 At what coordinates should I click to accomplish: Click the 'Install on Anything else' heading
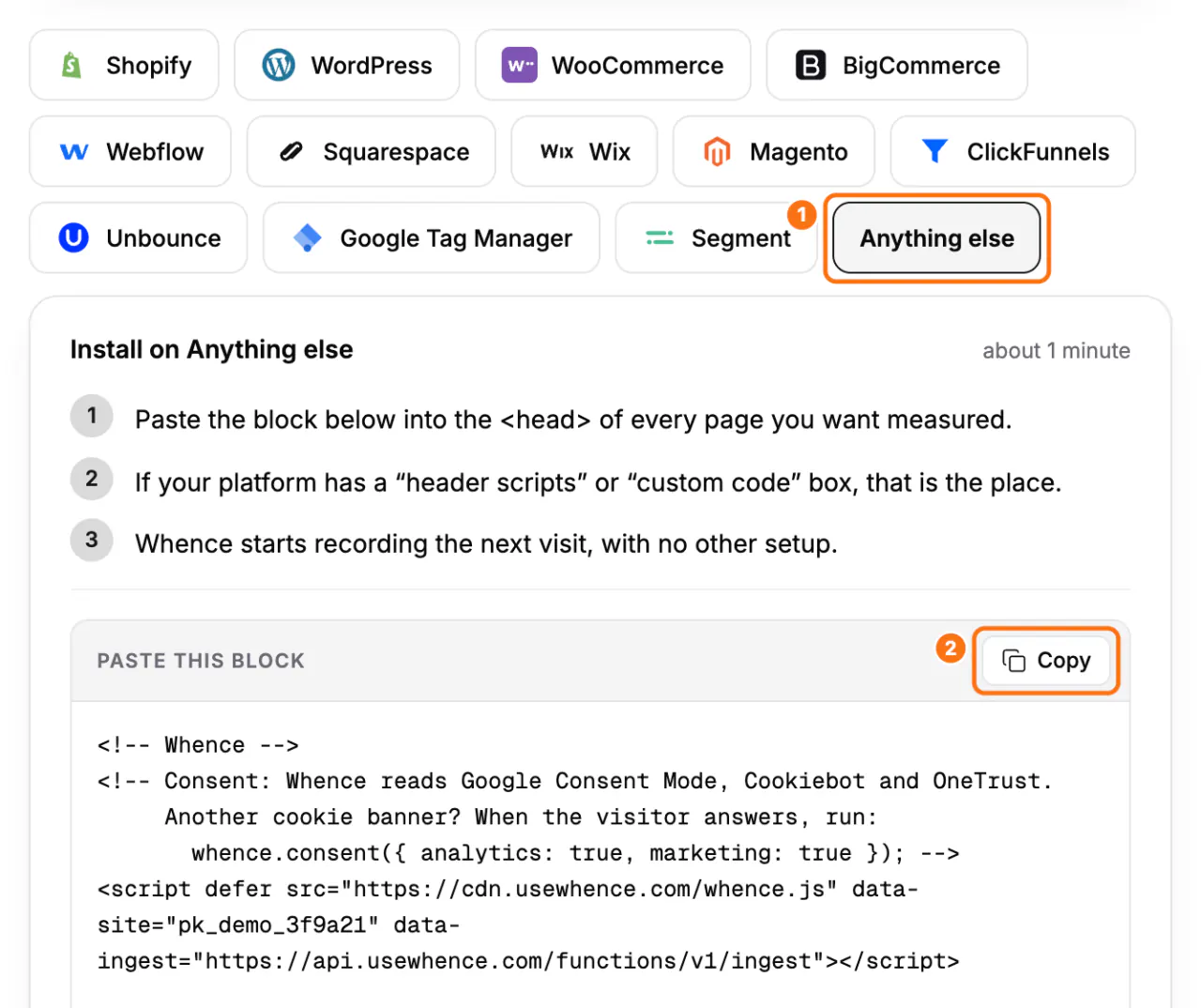[212, 350]
